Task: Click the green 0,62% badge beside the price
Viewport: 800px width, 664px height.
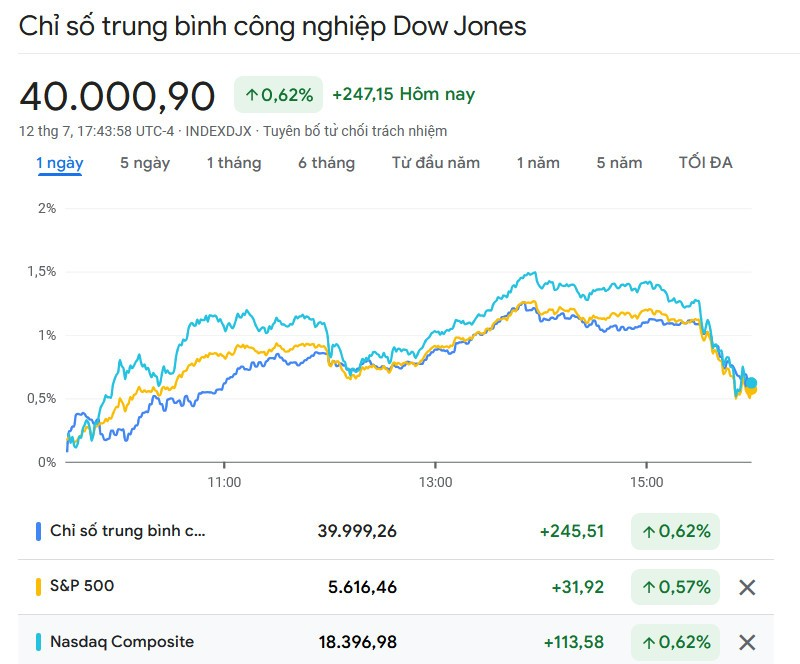Action: click(279, 95)
